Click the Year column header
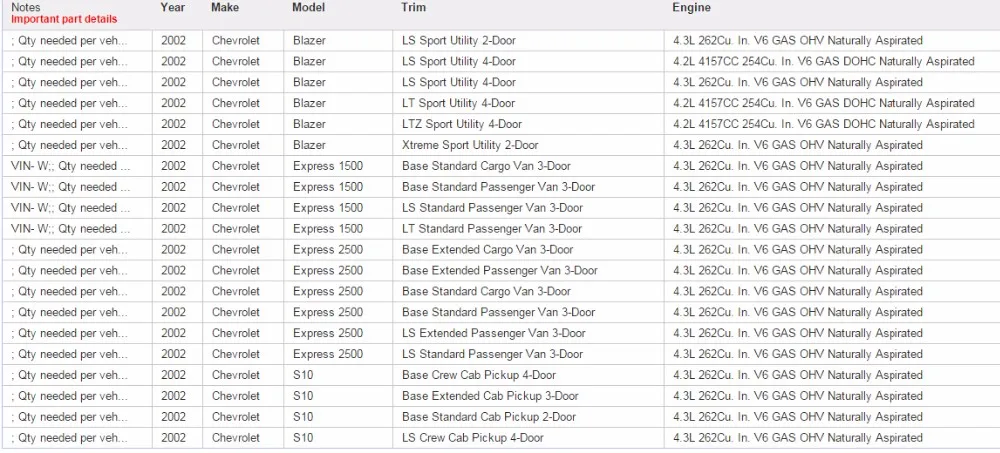The height and width of the screenshot is (453, 1000). pos(173,8)
